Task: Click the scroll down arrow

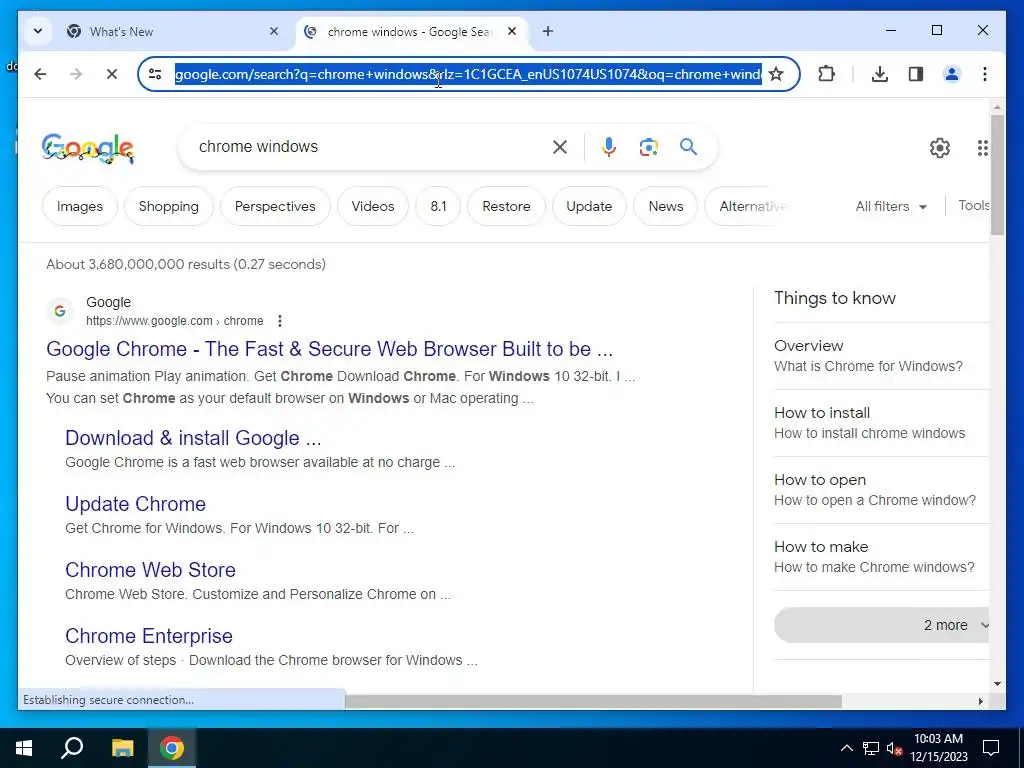Action: 997,684
